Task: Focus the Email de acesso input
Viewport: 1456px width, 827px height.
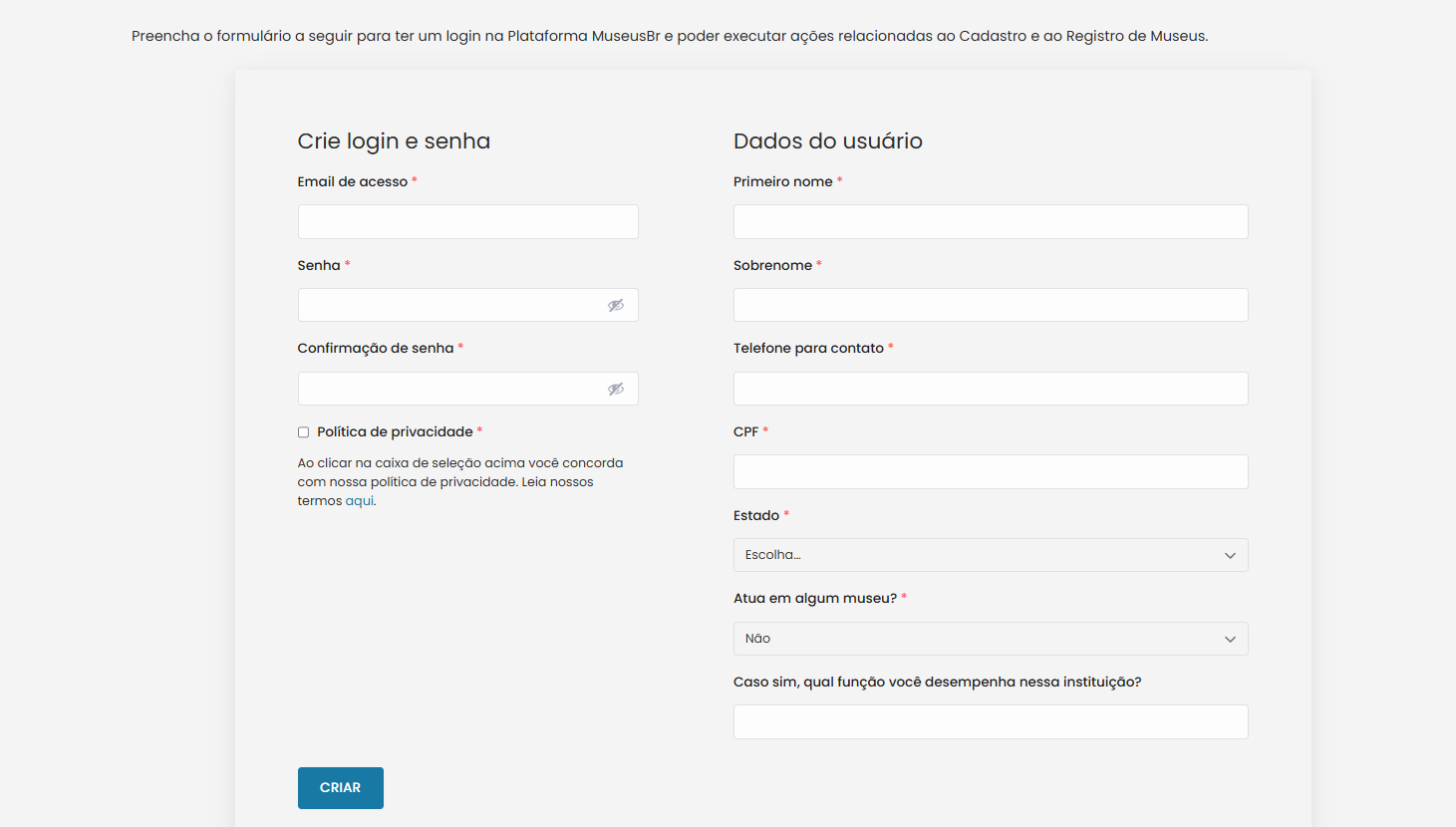Action: [x=467, y=222]
